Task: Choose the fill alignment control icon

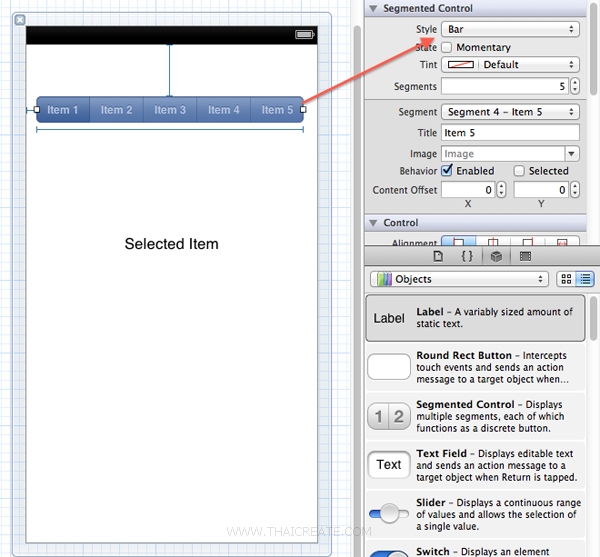Action: [x=562, y=241]
